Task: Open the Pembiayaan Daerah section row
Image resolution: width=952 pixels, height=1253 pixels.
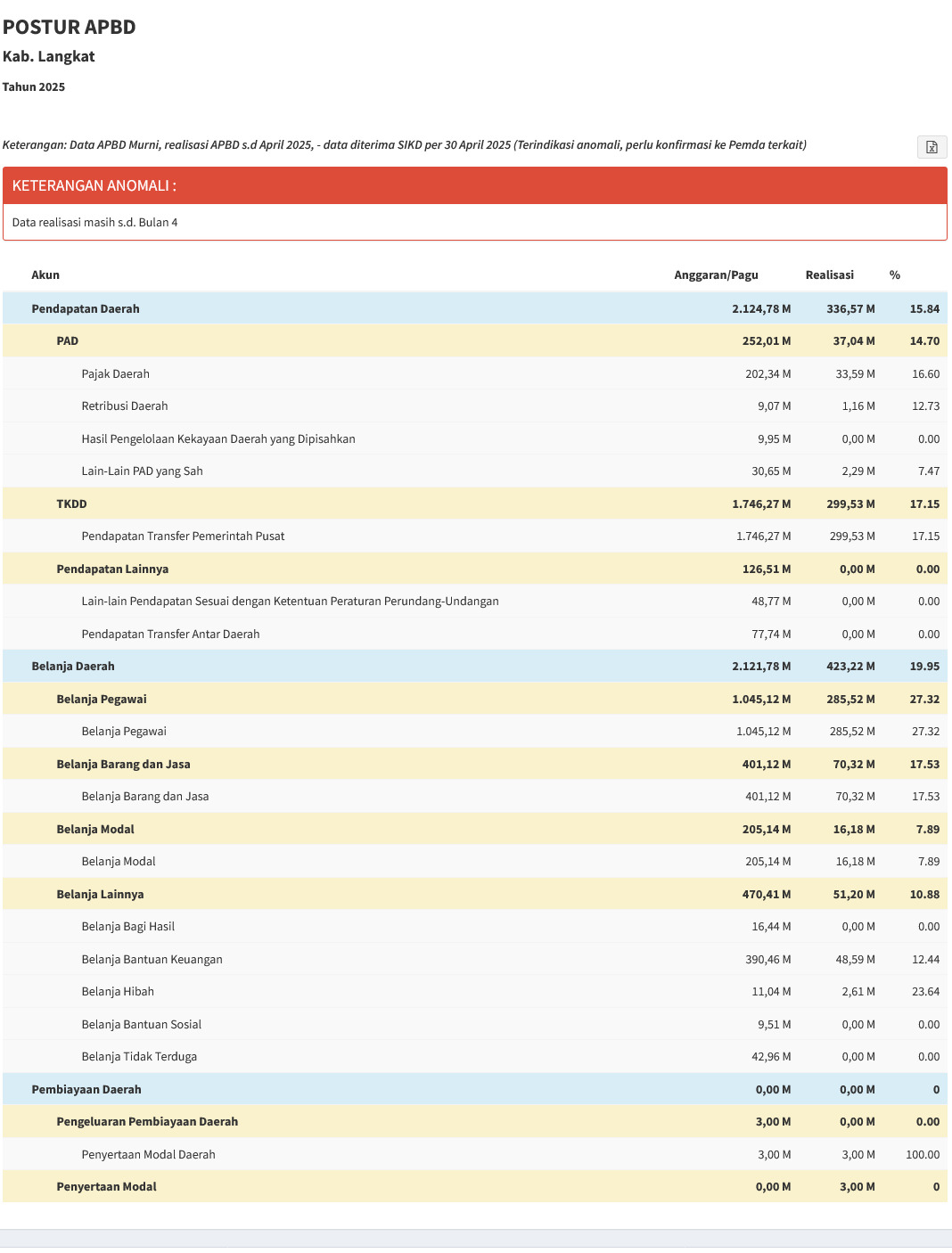Action: point(475,1089)
